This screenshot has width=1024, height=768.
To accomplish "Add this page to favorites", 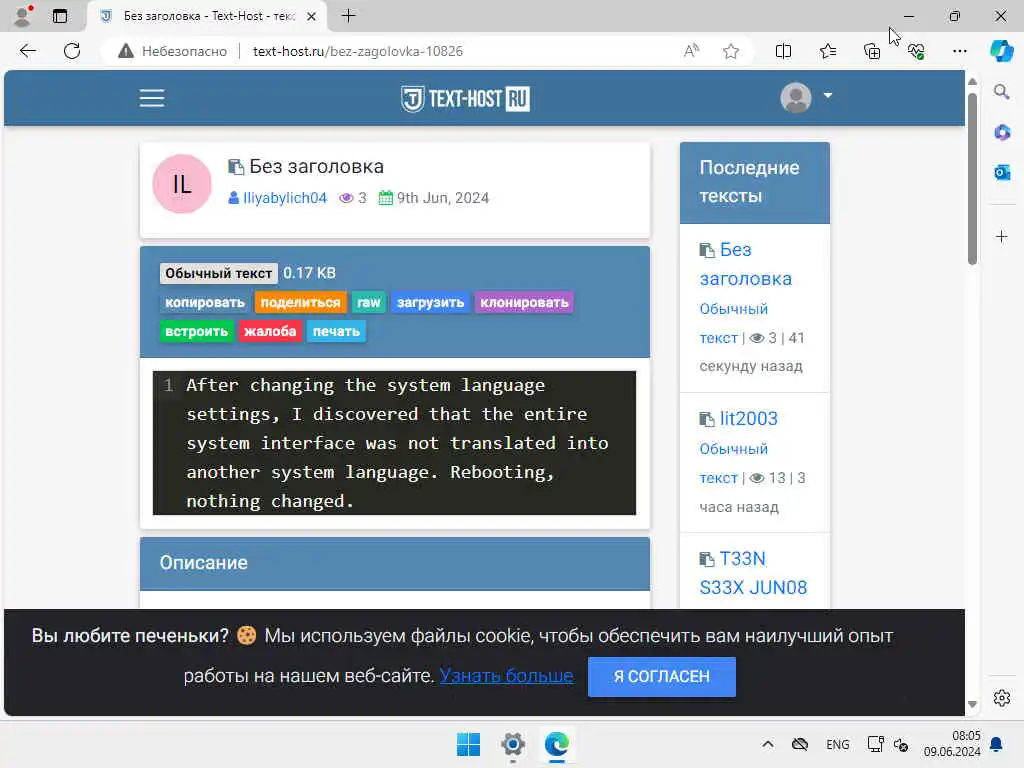I will pyautogui.click(x=731, y=51).
